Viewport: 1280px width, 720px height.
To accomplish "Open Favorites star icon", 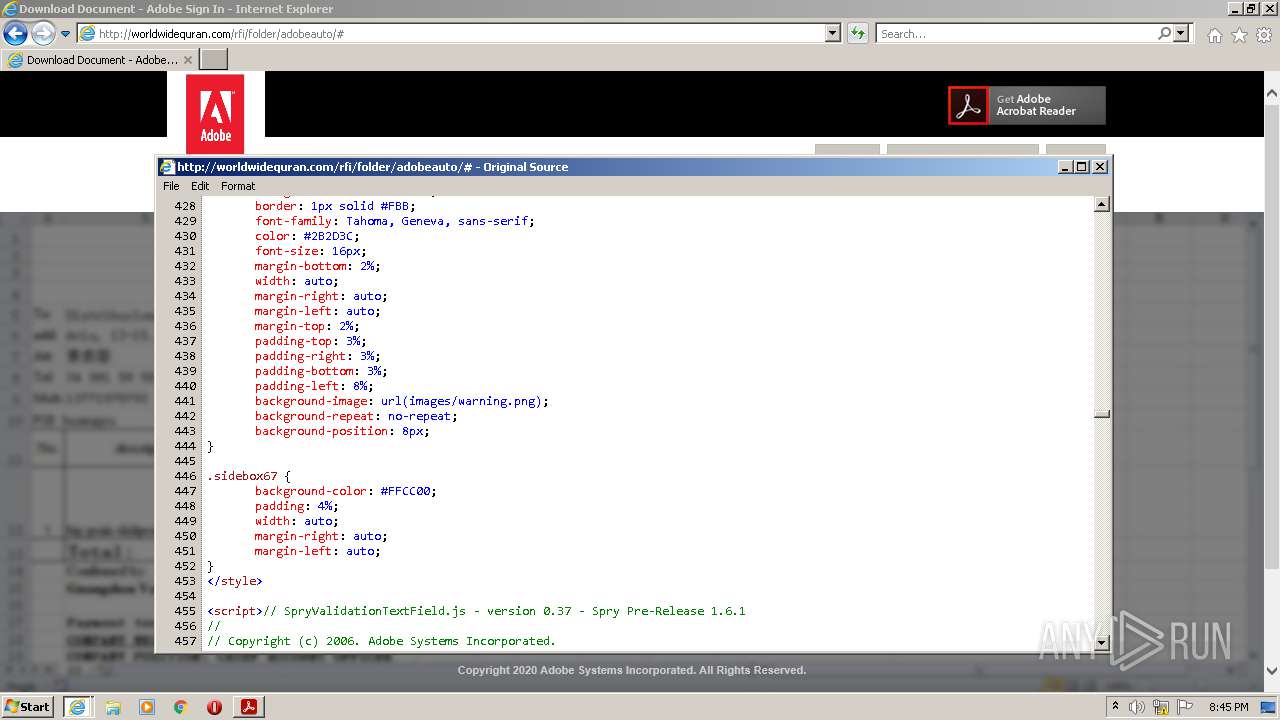I will click(x=1239, y=35).
